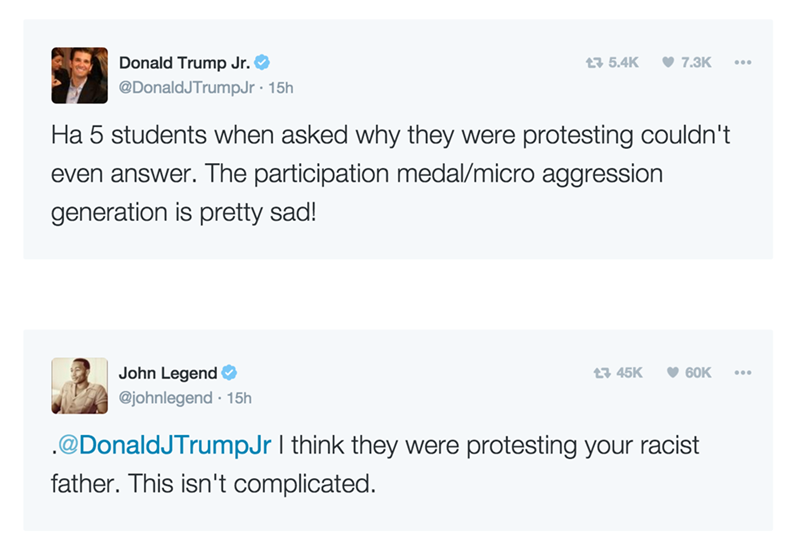
Task: Expand more options on John Legend's tweet
Action: click(741, 373)
